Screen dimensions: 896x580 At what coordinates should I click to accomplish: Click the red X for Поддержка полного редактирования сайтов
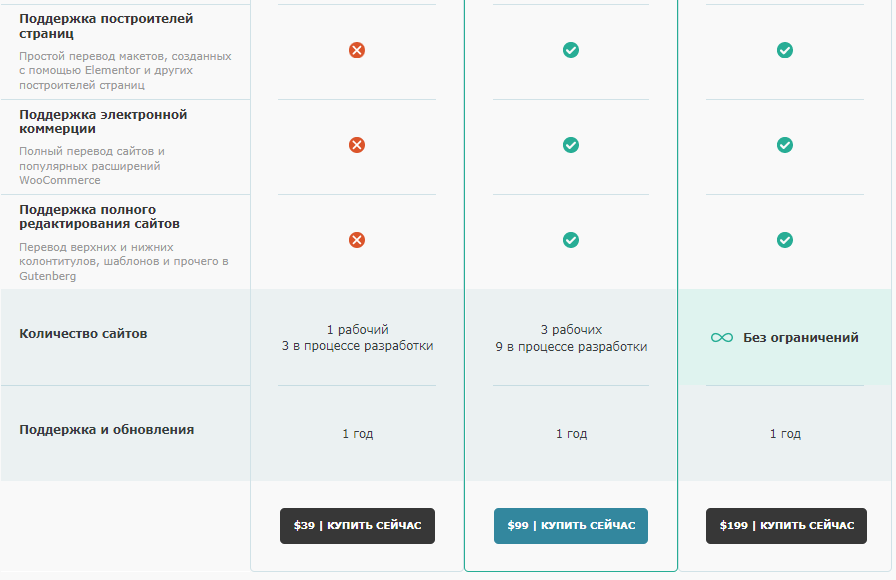[357, 240]
